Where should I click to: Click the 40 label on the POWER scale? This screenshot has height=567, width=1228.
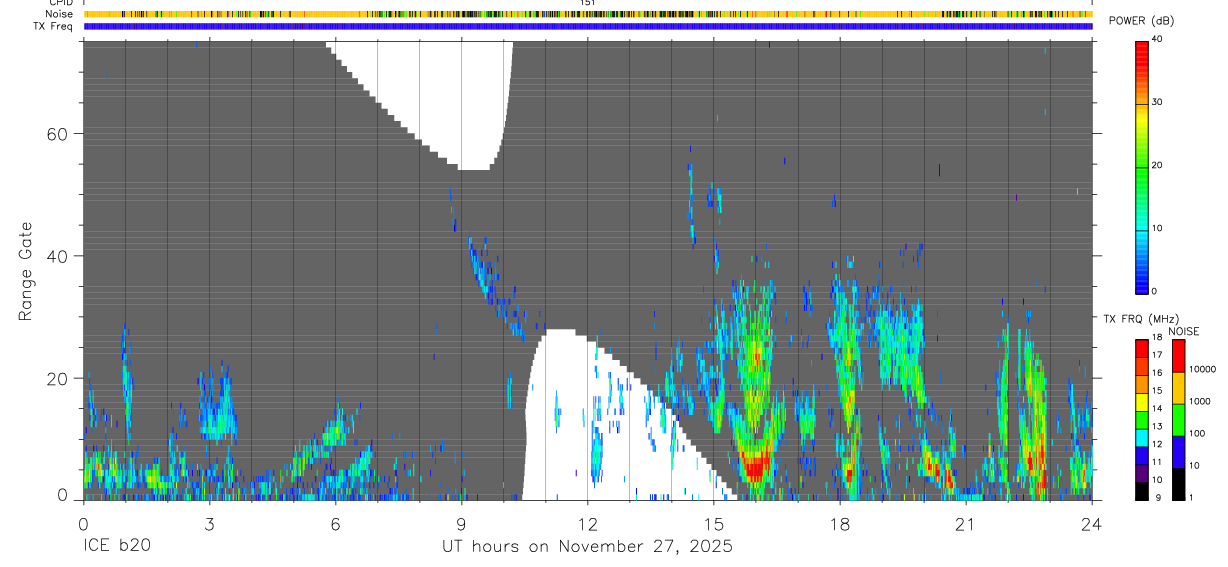(x=1156, y=39)
